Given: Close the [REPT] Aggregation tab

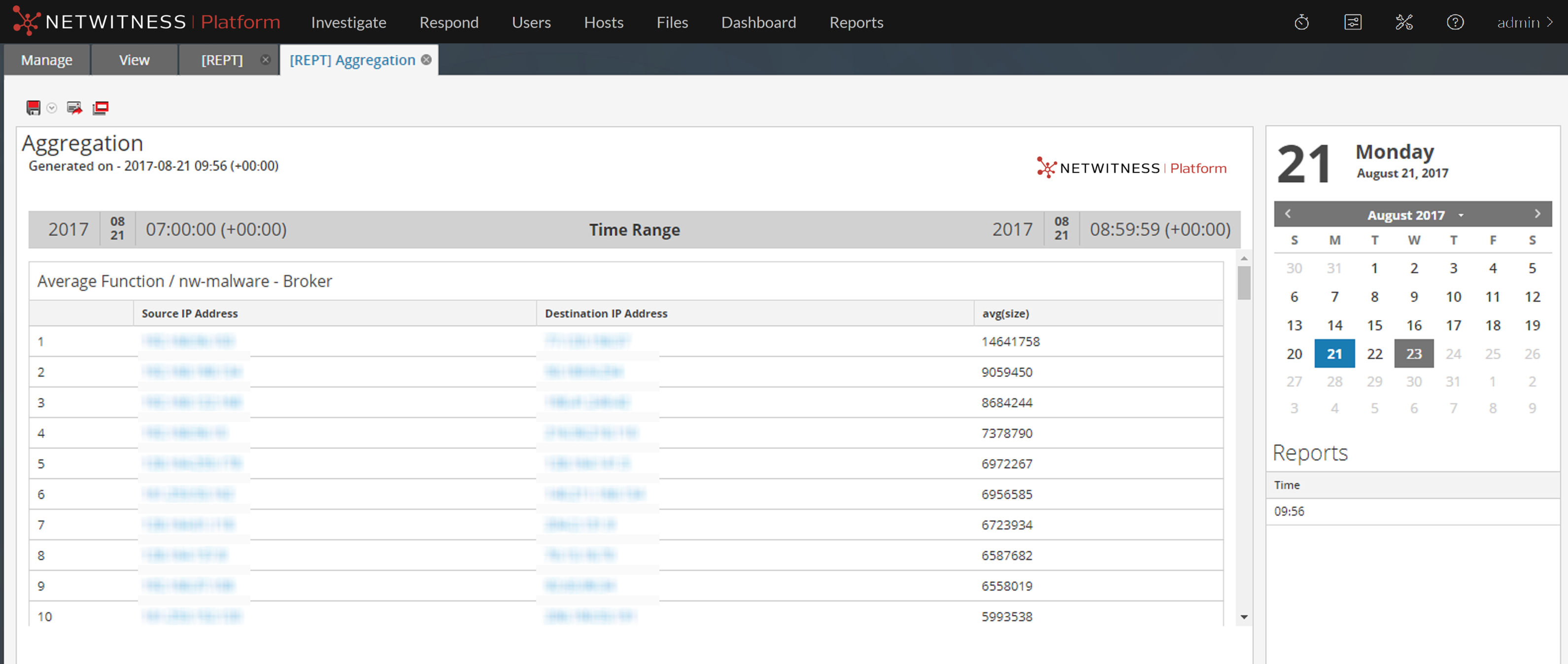Looking at the screenshot, I should (427, 60).
